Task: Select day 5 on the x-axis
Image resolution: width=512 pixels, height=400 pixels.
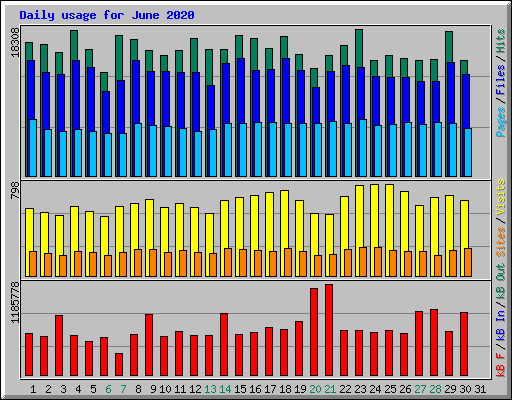Action: click(93, 389)
